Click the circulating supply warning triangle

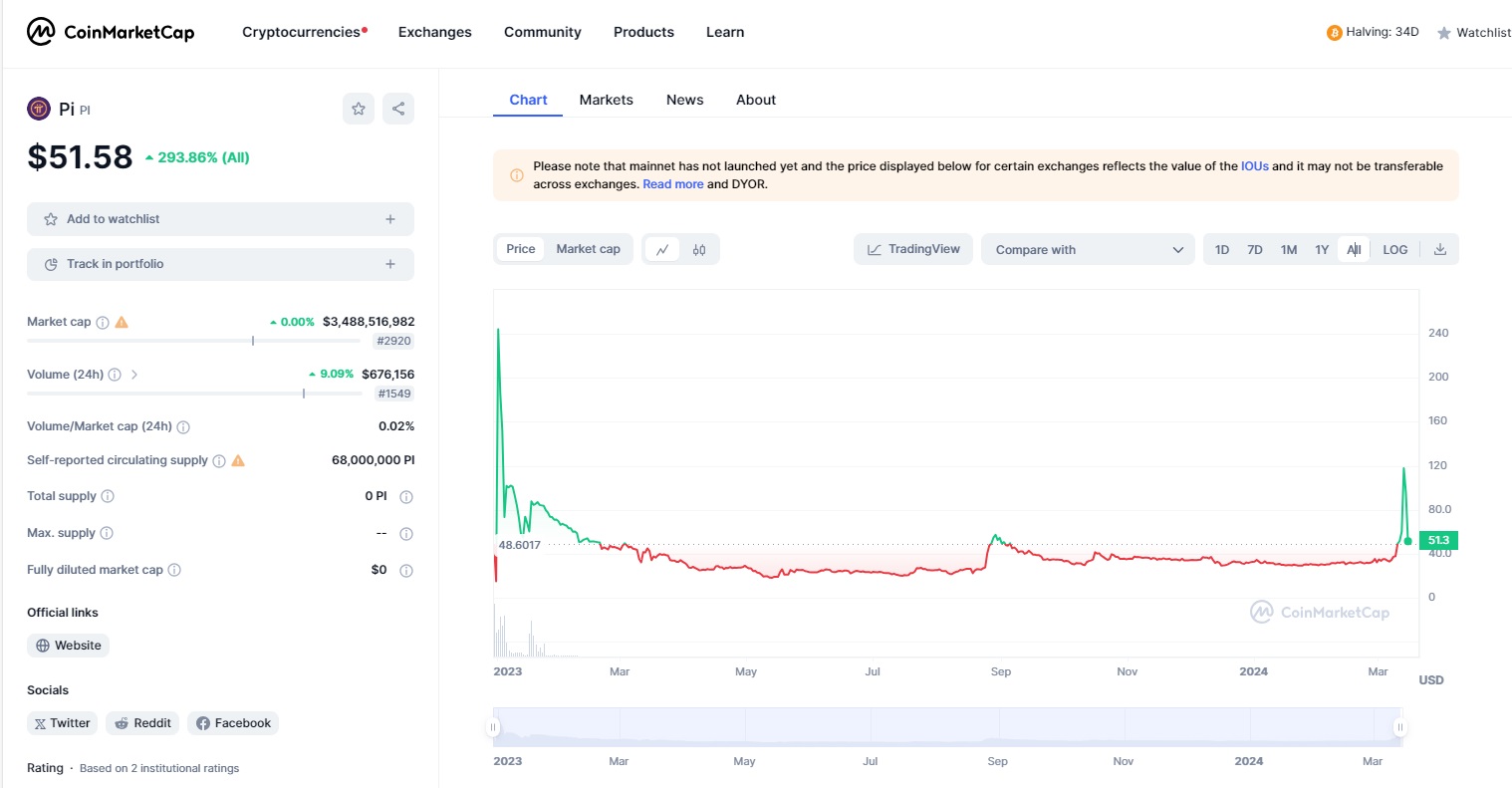click(x=238, y=460)
